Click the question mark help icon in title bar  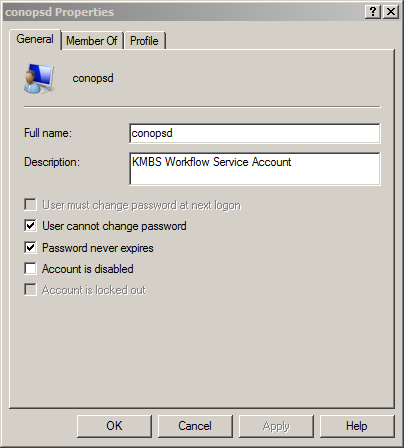tap(373, 12)
